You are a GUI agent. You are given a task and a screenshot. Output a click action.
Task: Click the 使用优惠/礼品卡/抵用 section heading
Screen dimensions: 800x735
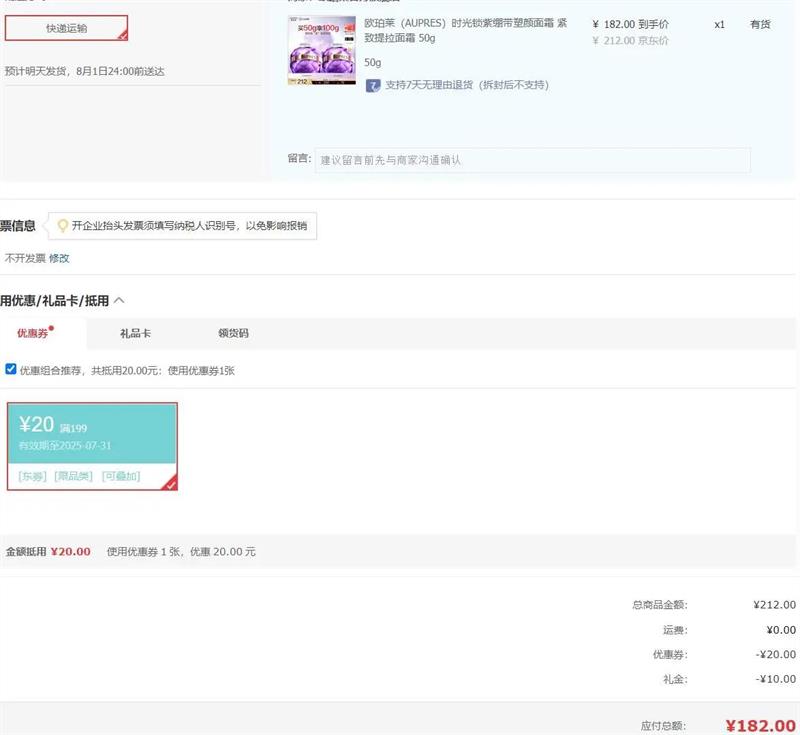click(x=55, y=300)
